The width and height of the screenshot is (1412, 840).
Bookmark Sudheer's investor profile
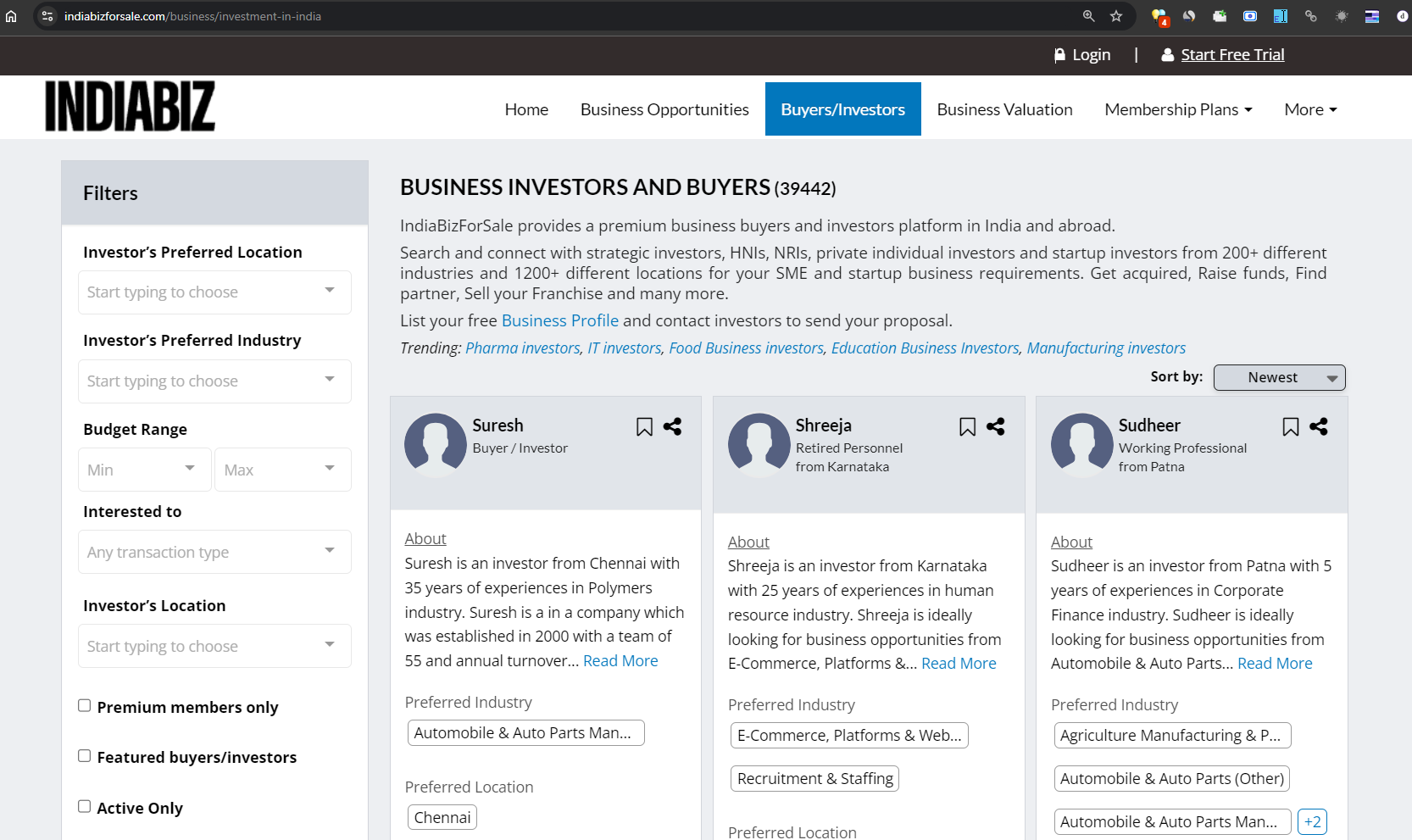[1290, 426]
